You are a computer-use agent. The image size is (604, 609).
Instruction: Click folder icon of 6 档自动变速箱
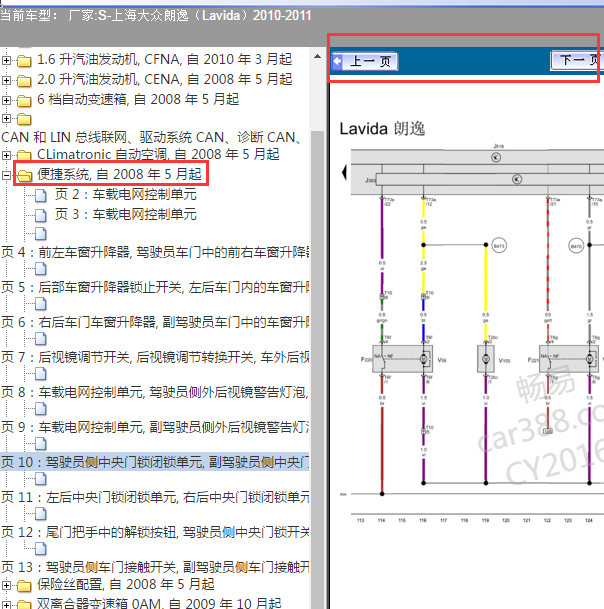point(24,100)
